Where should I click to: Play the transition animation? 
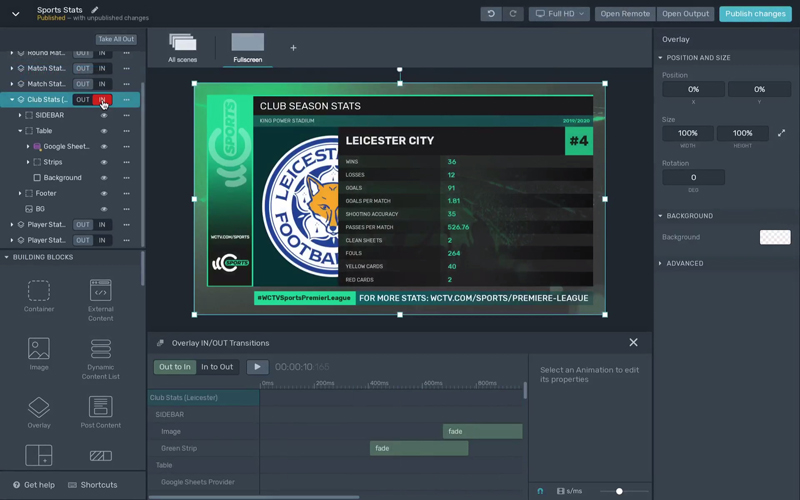click(x=257, y=367)
